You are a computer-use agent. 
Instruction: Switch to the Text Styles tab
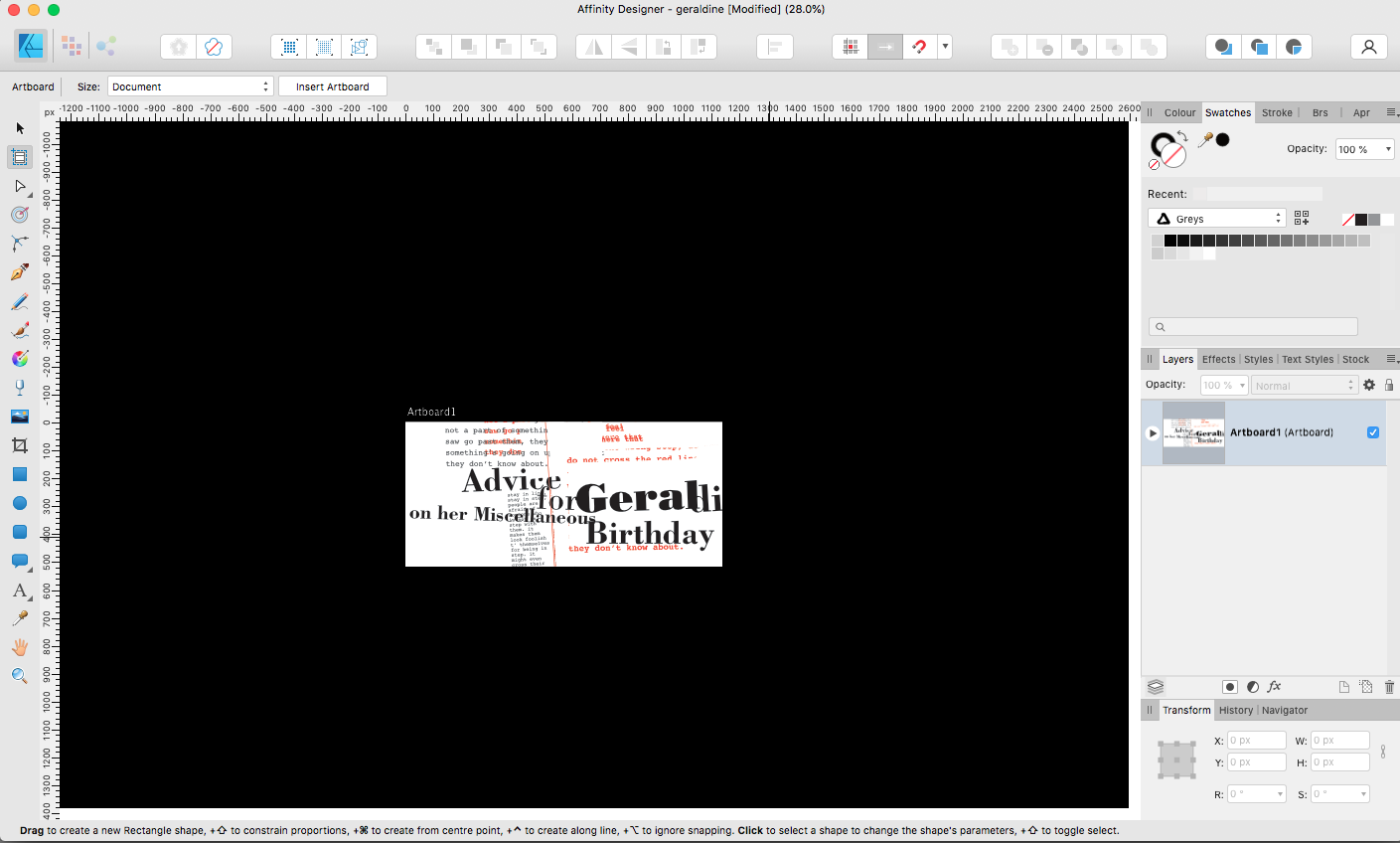pyautogui.click(x=1308, y=360)
